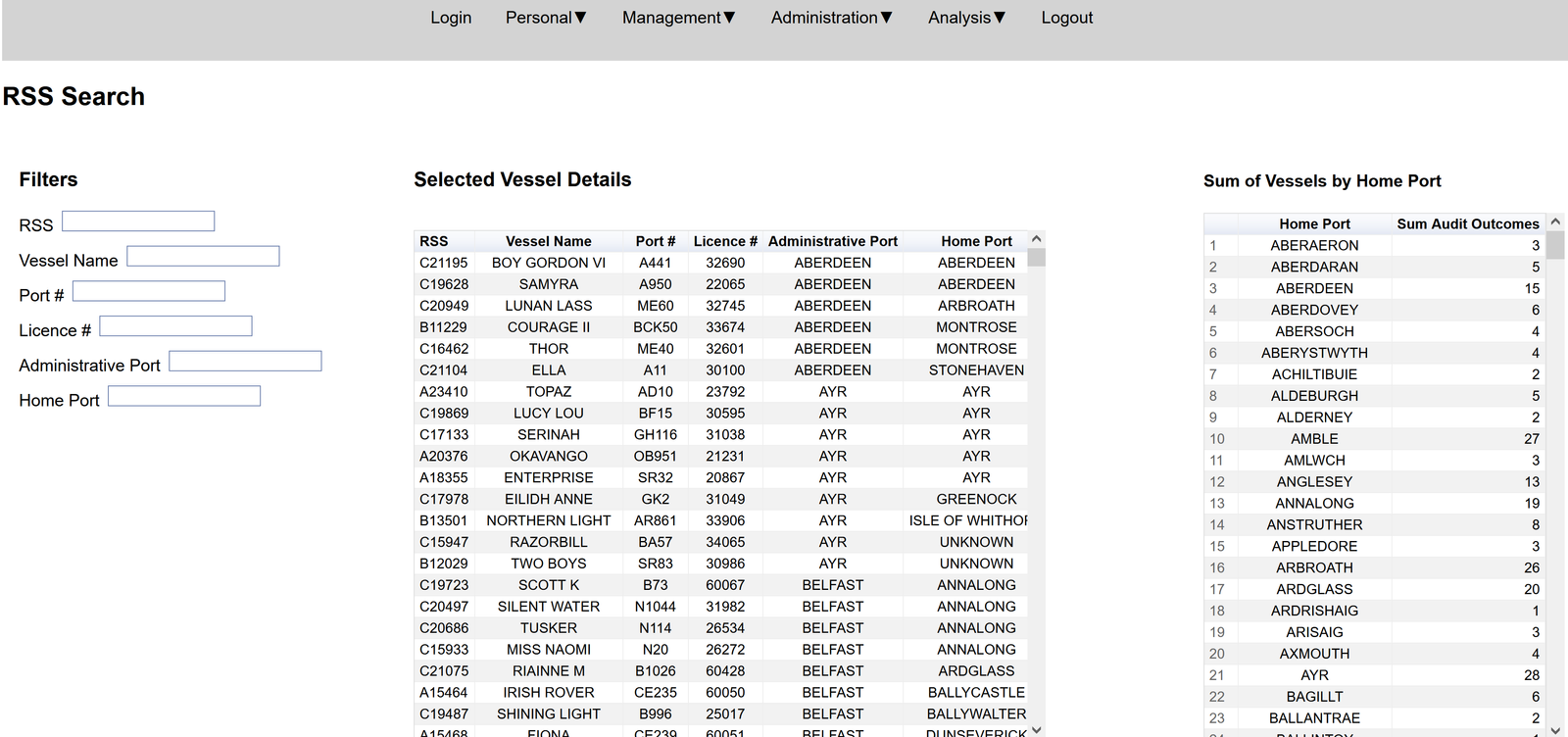
Task: Click the Logout link
Action: point(1066,18)
